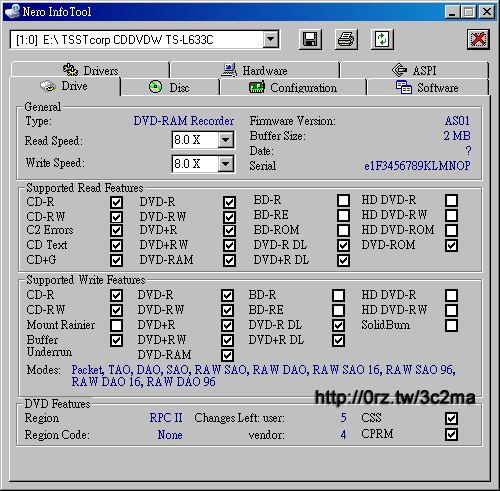Image resolution: width=500 pixels, height=491 pixels.
Task: Expand the Read Speed dropdown
Action: (x=226, y=140)
